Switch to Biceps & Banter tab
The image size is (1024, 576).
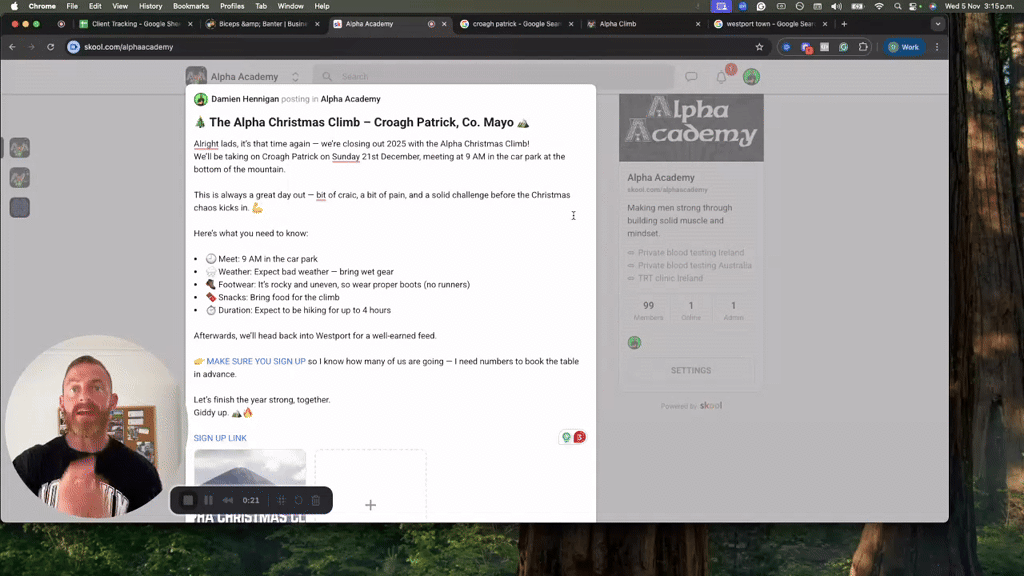(263, 24)
